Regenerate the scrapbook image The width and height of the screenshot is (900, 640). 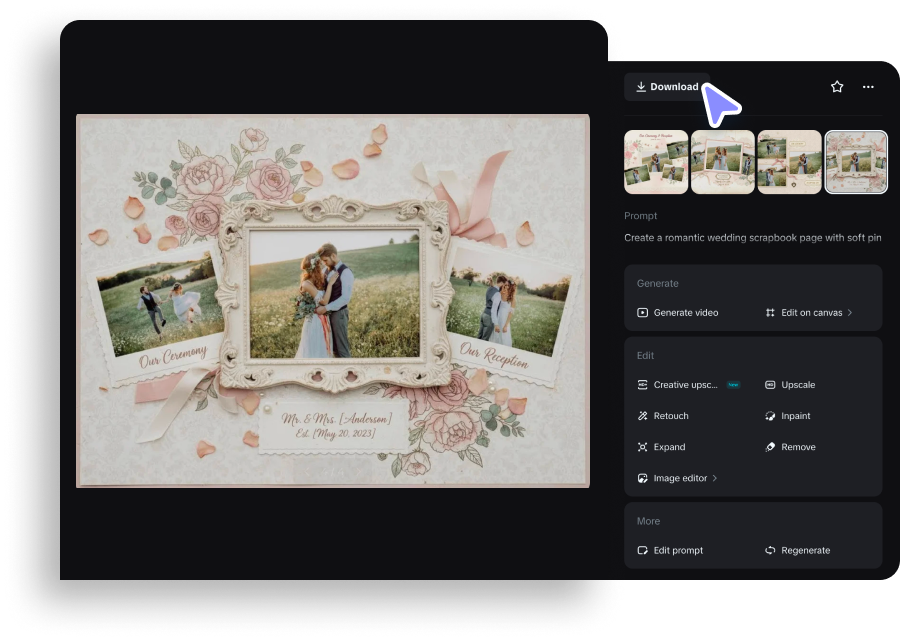pyautogui.click(x=804, y=550)
